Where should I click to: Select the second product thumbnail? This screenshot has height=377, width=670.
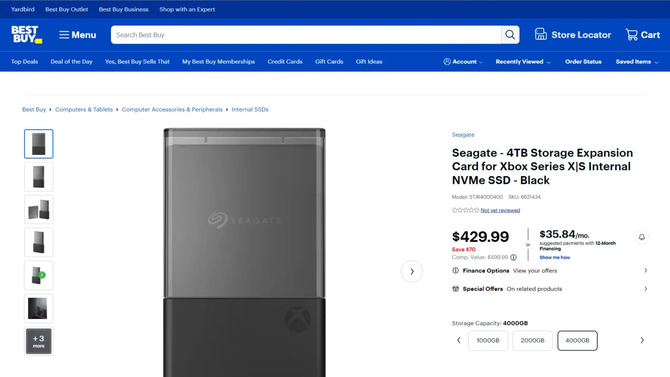point(38,177)
